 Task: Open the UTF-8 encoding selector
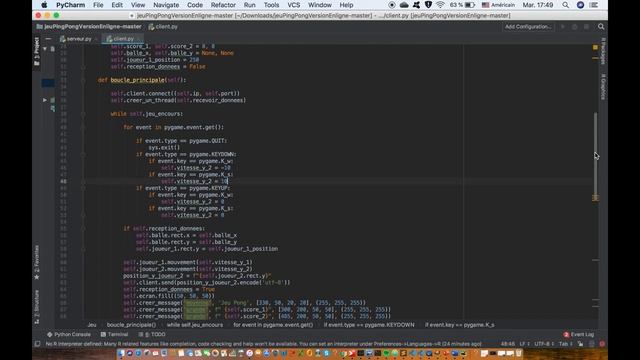[x=544, y=344]
